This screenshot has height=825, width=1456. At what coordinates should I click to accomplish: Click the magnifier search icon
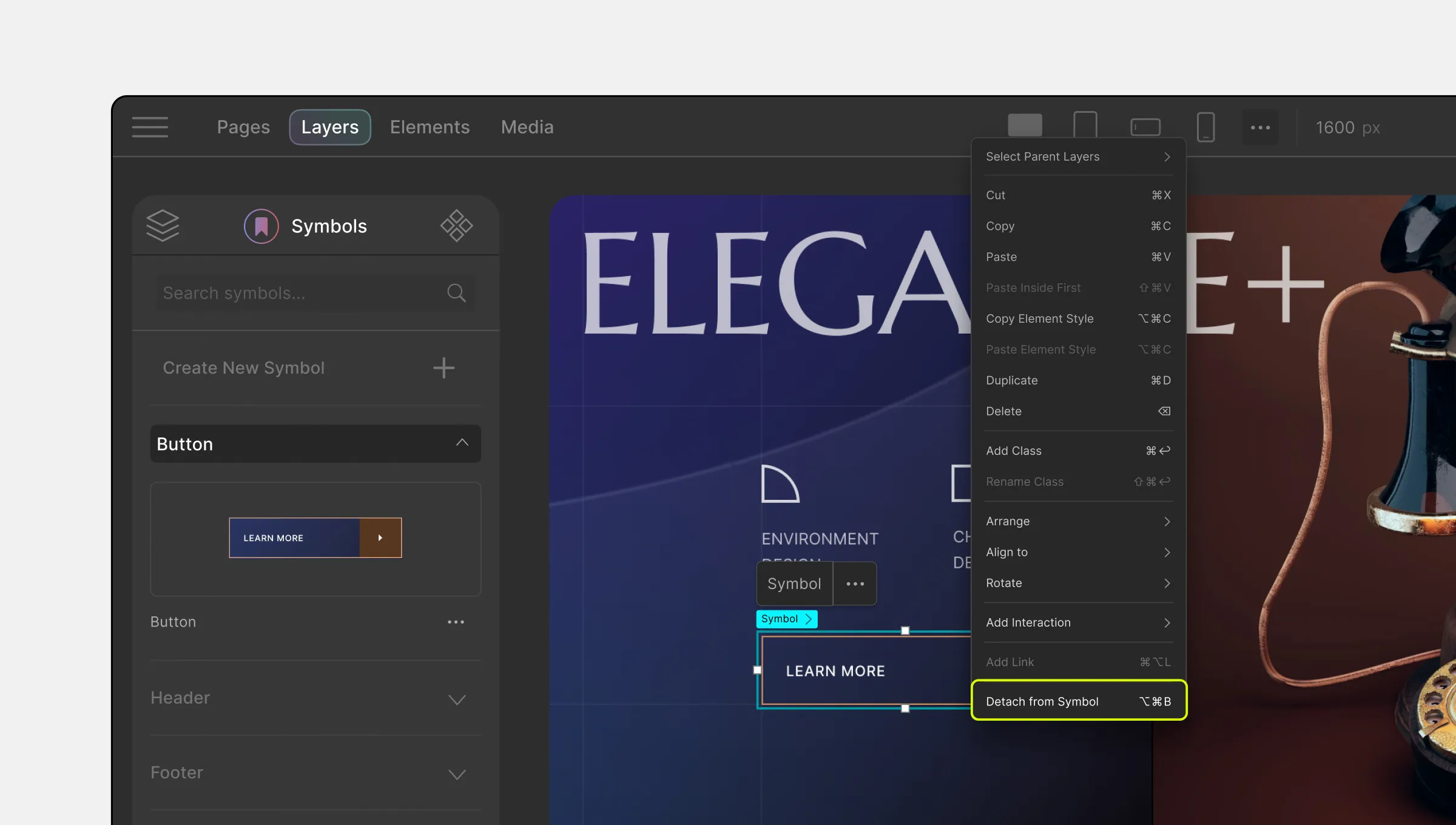(x=456, y=293)
